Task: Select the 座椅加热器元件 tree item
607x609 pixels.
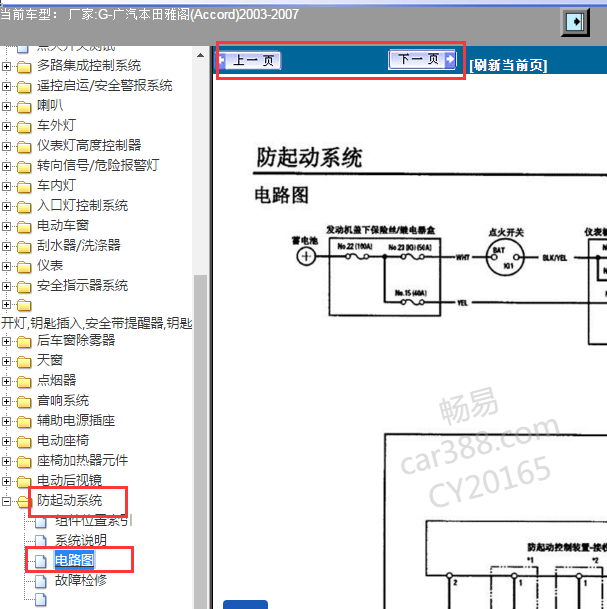Action: (82, 460)
